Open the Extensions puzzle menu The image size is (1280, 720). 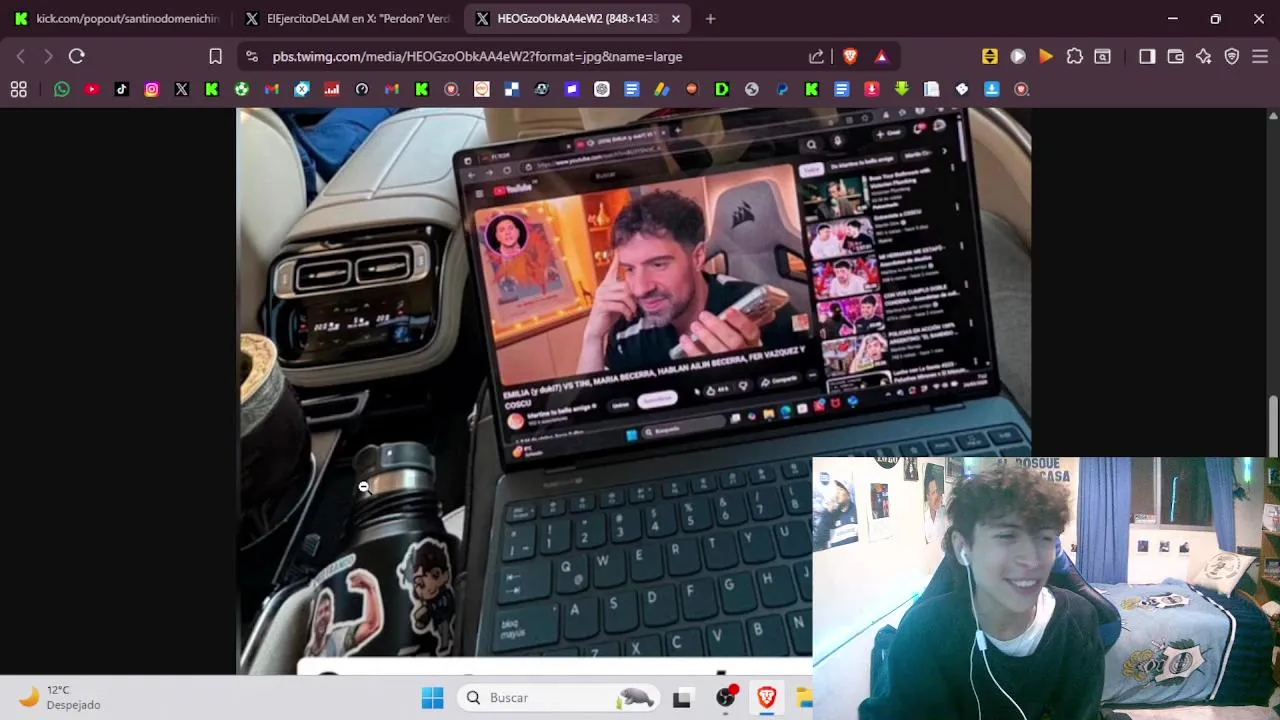pyautogui.click(x=1074, y=56)
